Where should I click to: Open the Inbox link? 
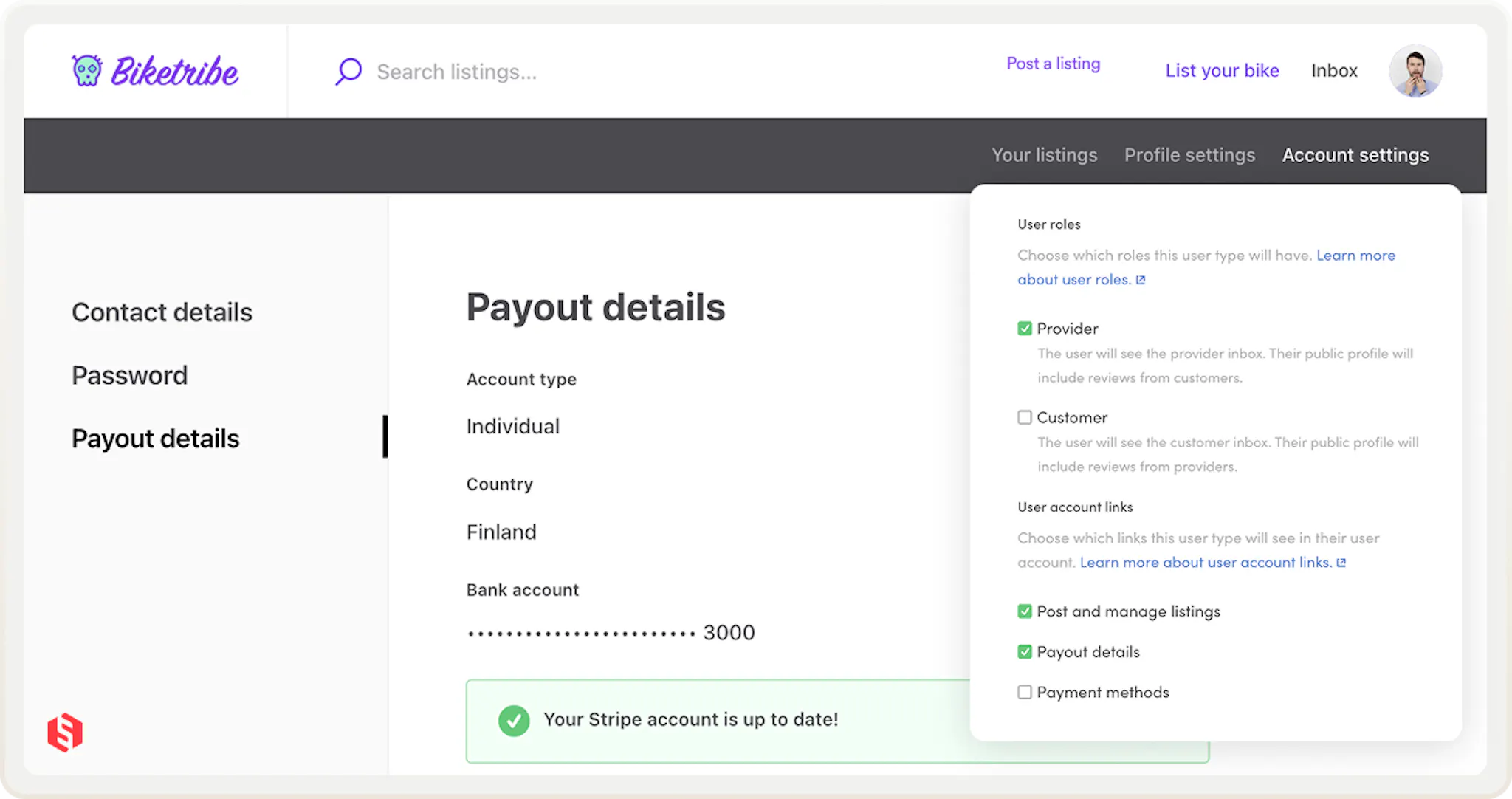pyautogui.click(x=1334, y=71)
